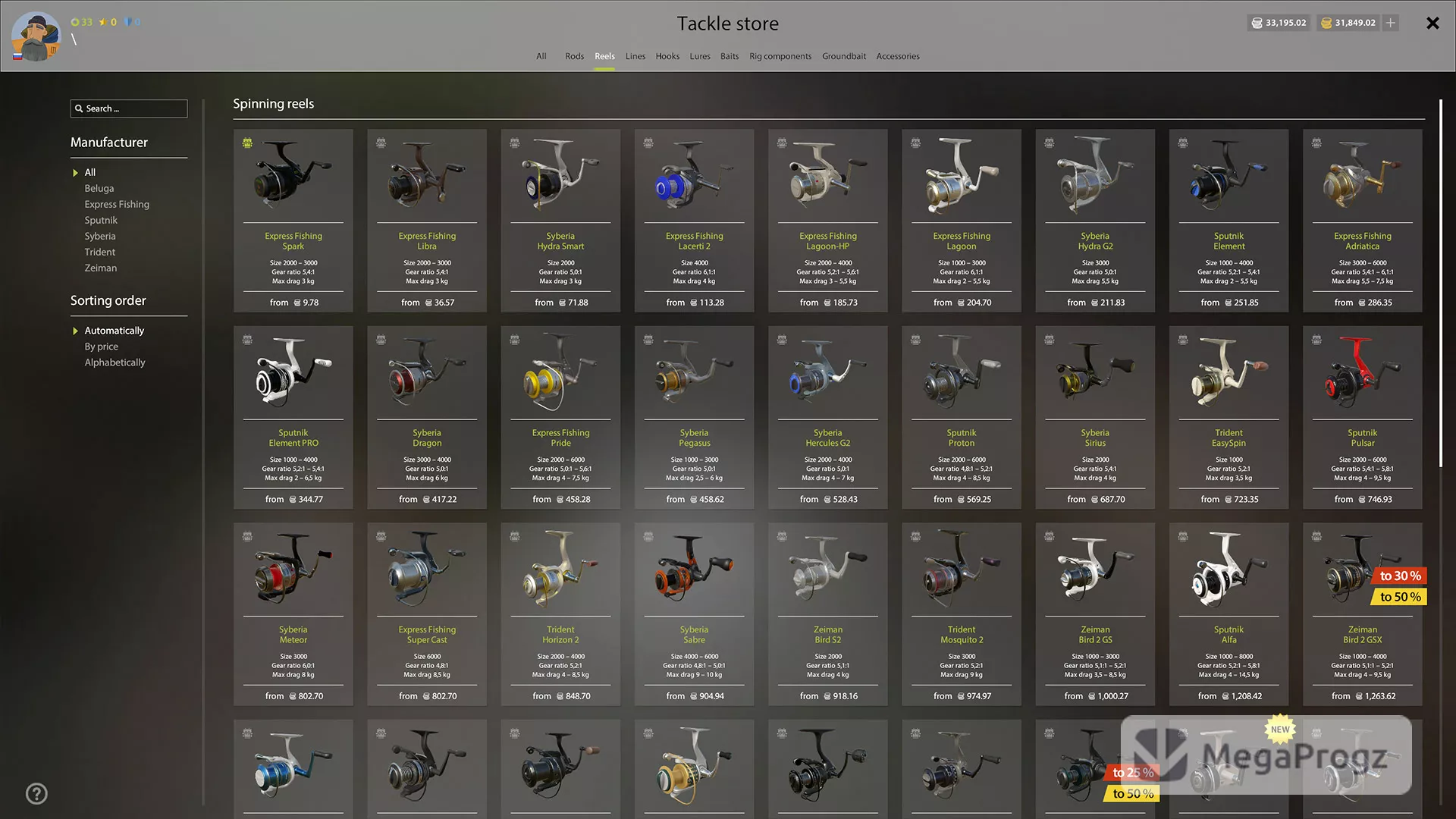Click the silver coins balance 33,195.02
The width and height of the screenshot is (1456, 819).
pos(1279,23)
